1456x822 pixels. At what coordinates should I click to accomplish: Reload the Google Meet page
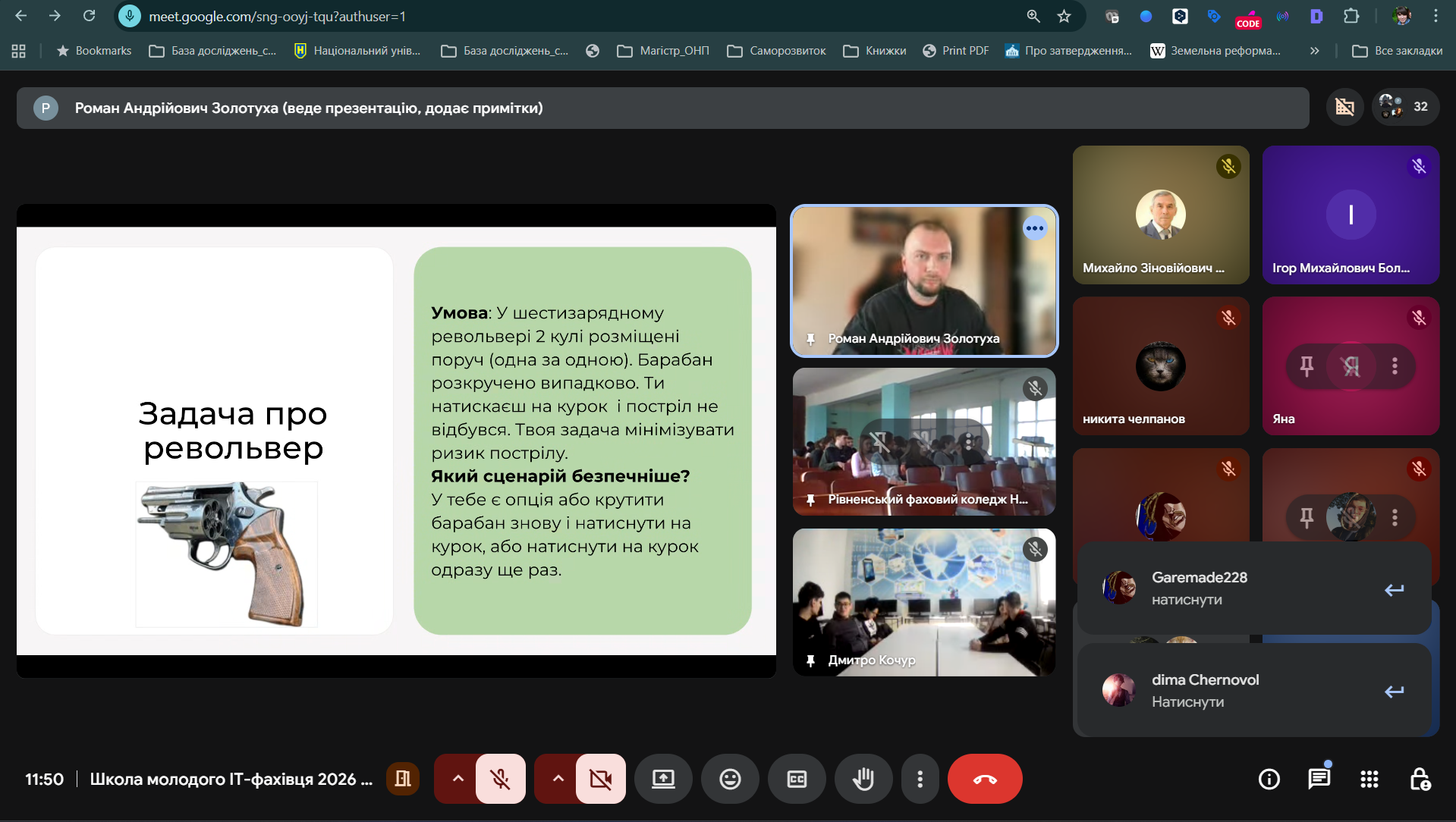89,16
